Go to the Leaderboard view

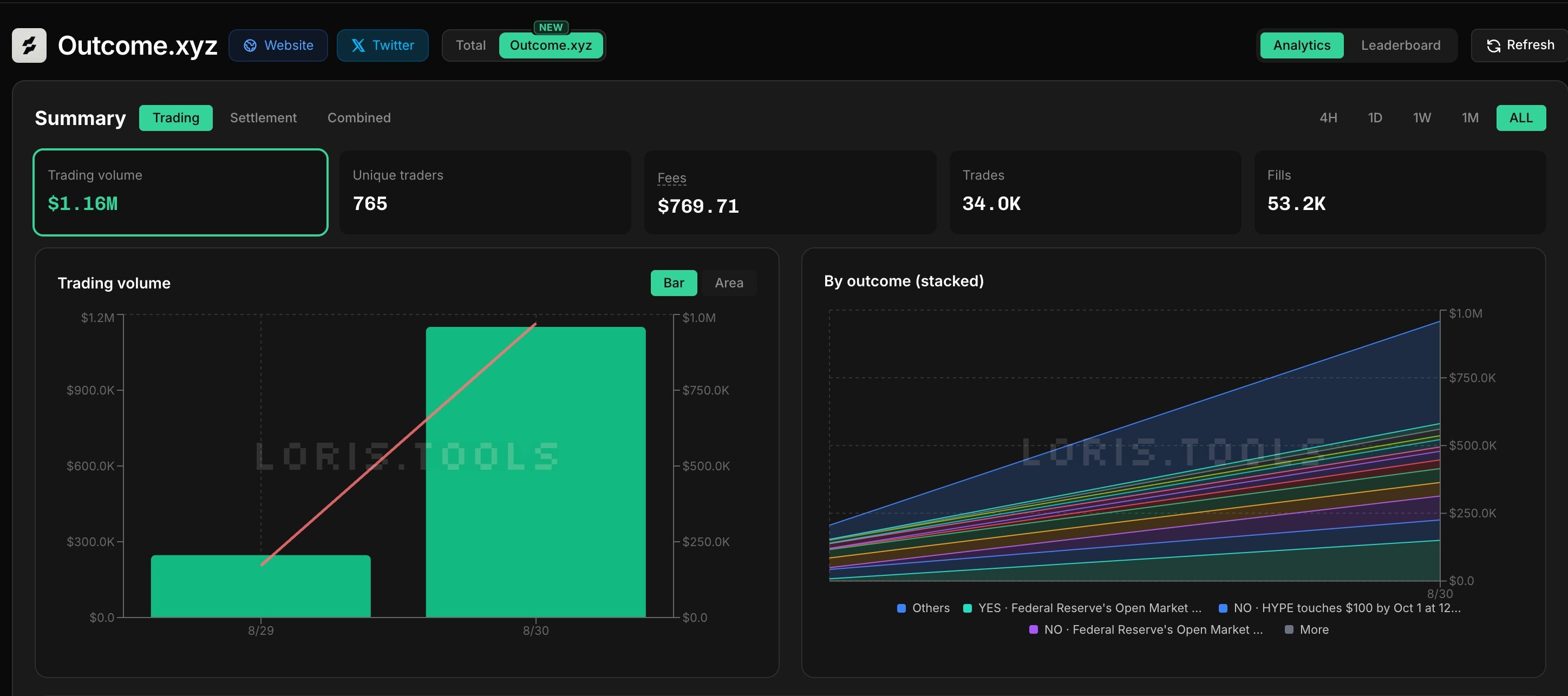(x=1401, y=45)
